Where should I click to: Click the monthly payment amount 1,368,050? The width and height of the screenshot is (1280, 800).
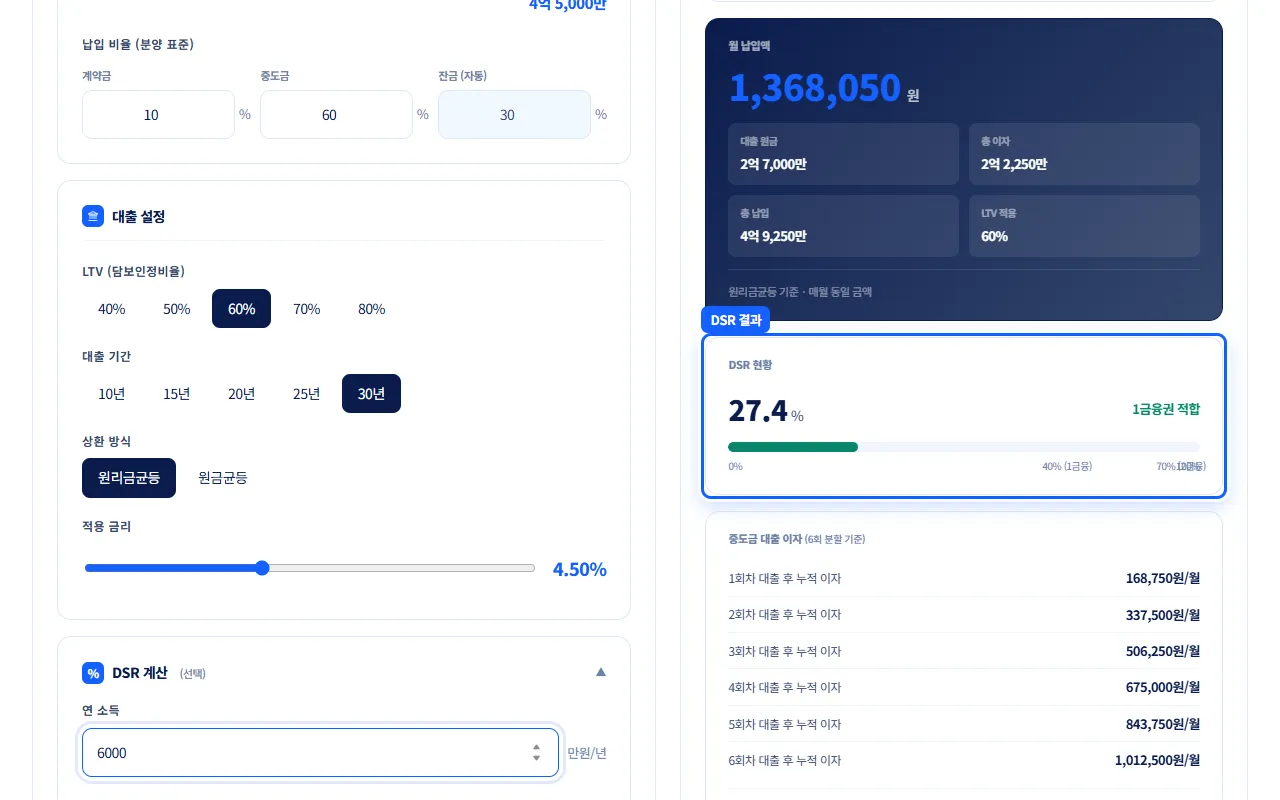pyautogui.click(x=815, y=88)
